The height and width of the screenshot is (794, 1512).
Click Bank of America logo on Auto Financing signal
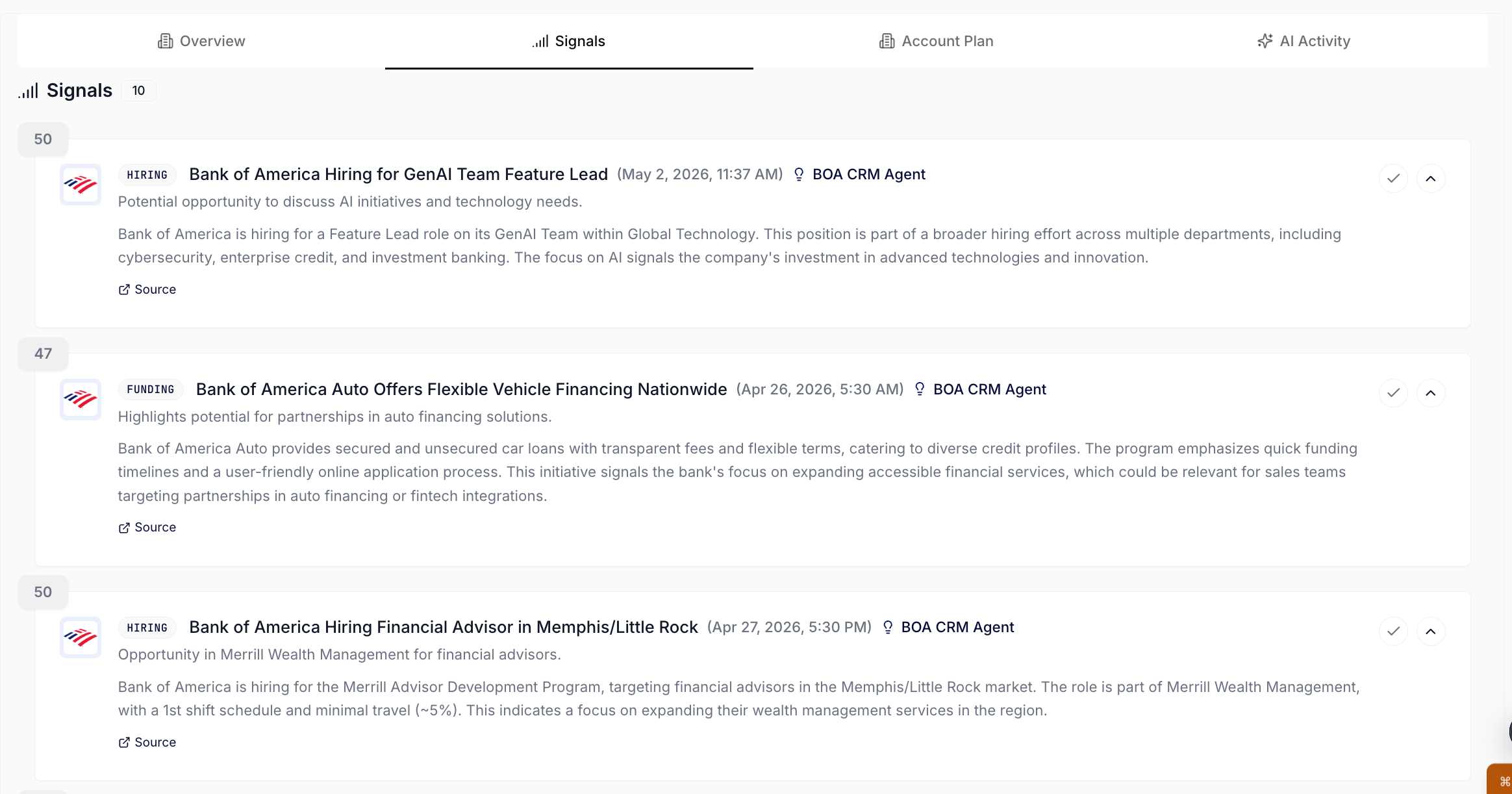[x=81, y=399]
